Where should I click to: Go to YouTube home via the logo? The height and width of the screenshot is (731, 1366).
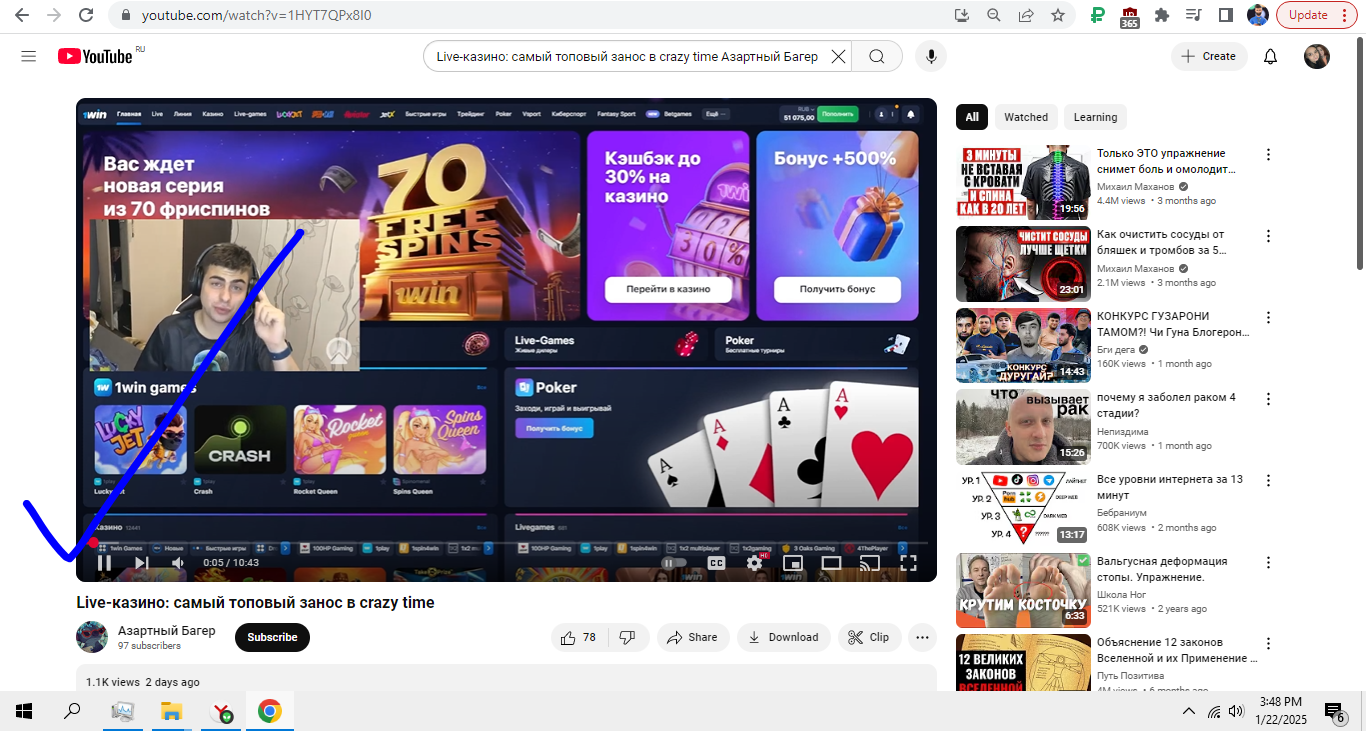[95, 57]
